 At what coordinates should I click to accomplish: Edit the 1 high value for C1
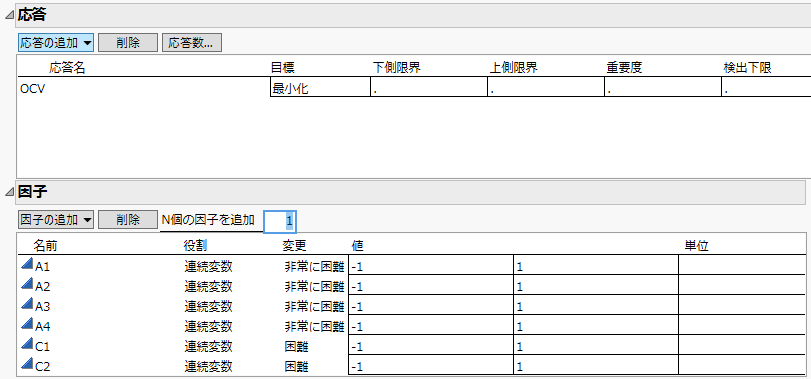pos(596,345)
